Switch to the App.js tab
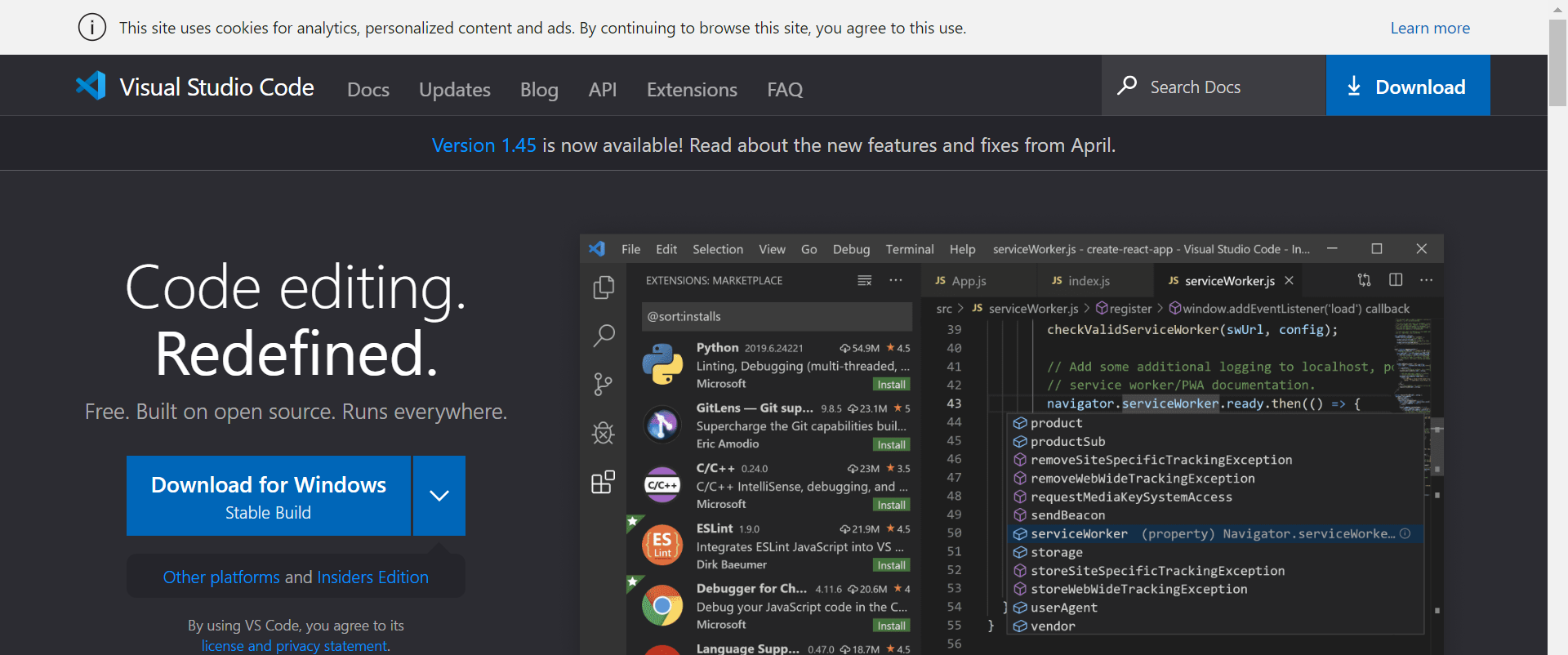 [x=980, y=280]
